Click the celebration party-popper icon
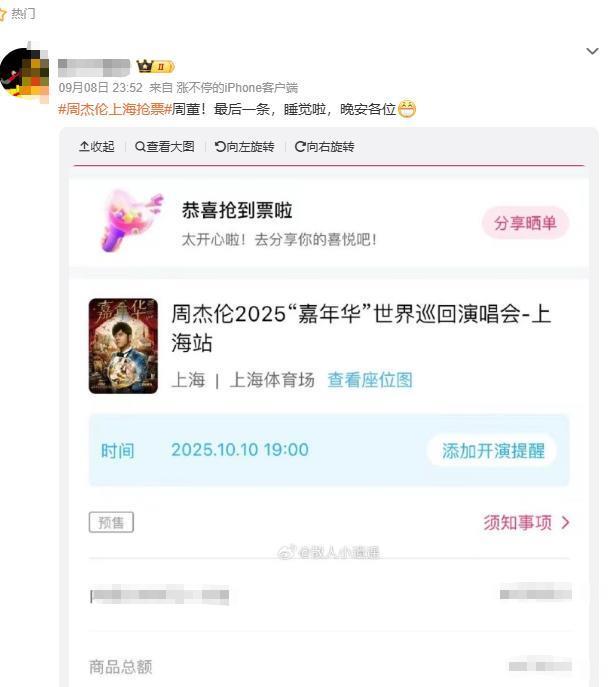Viewport: 612px width, 687px height. [x=131, y=220]
